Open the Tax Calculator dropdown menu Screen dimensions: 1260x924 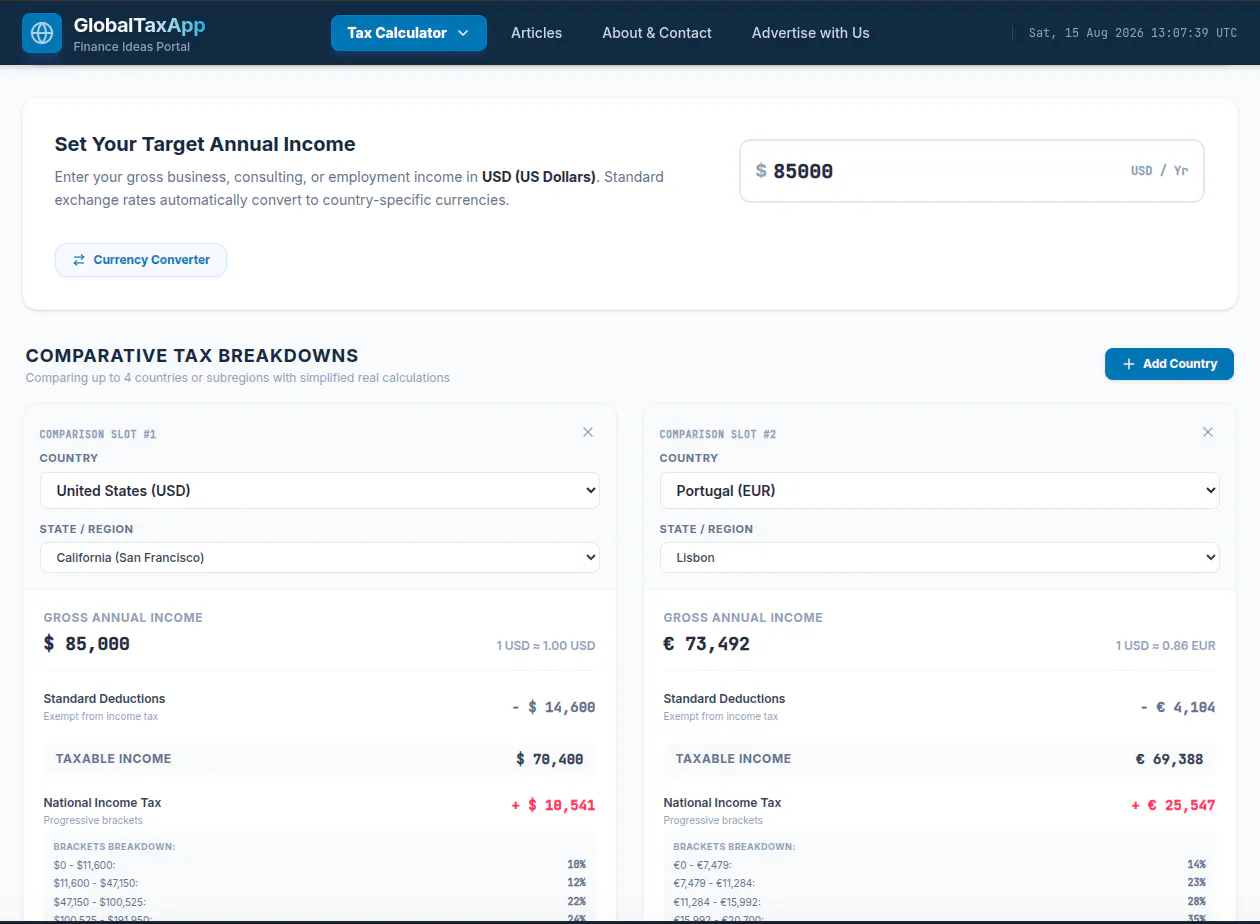[x=409, y=33]
